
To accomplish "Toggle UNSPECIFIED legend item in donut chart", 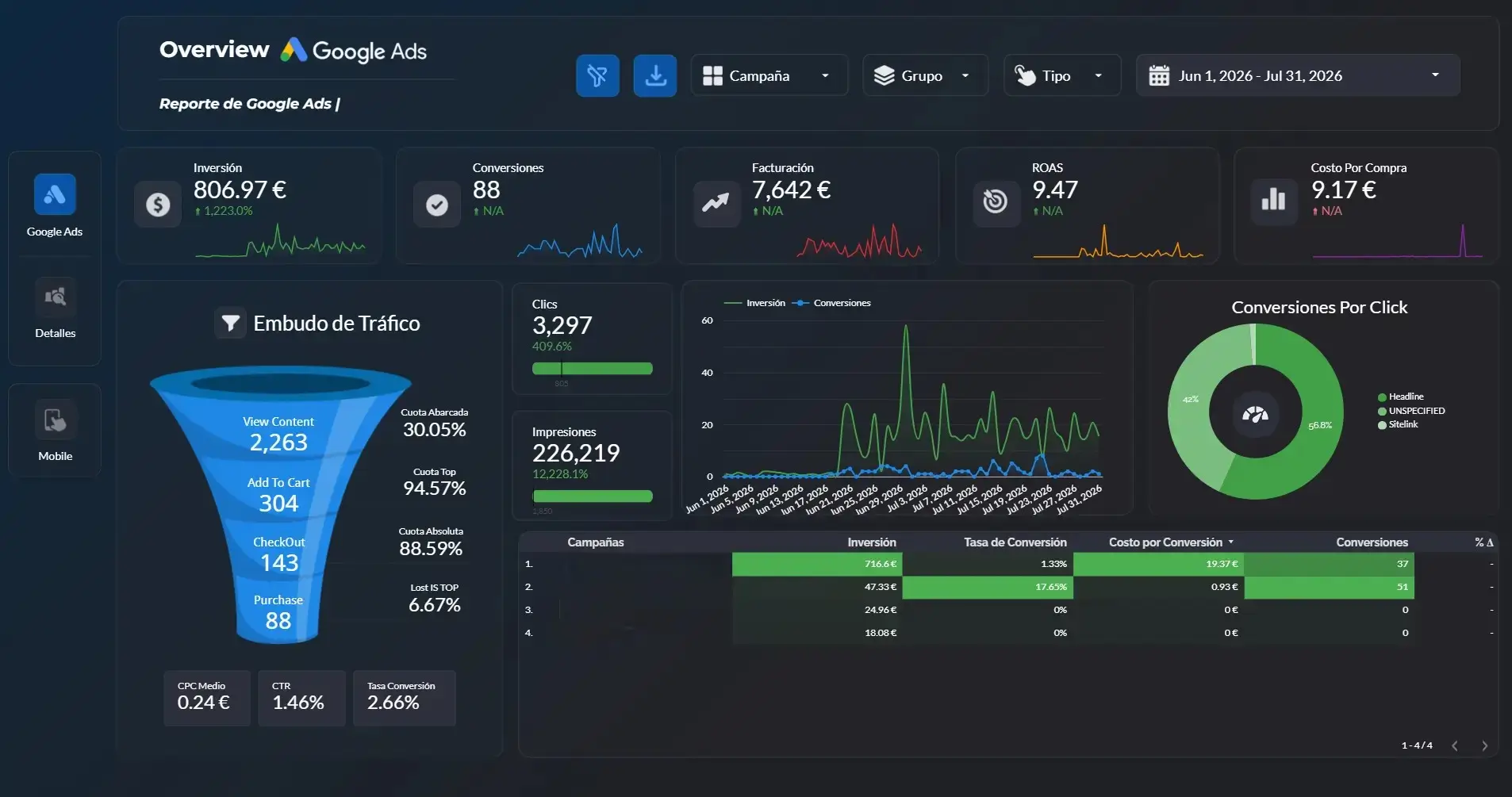I will coord(1411,411).
